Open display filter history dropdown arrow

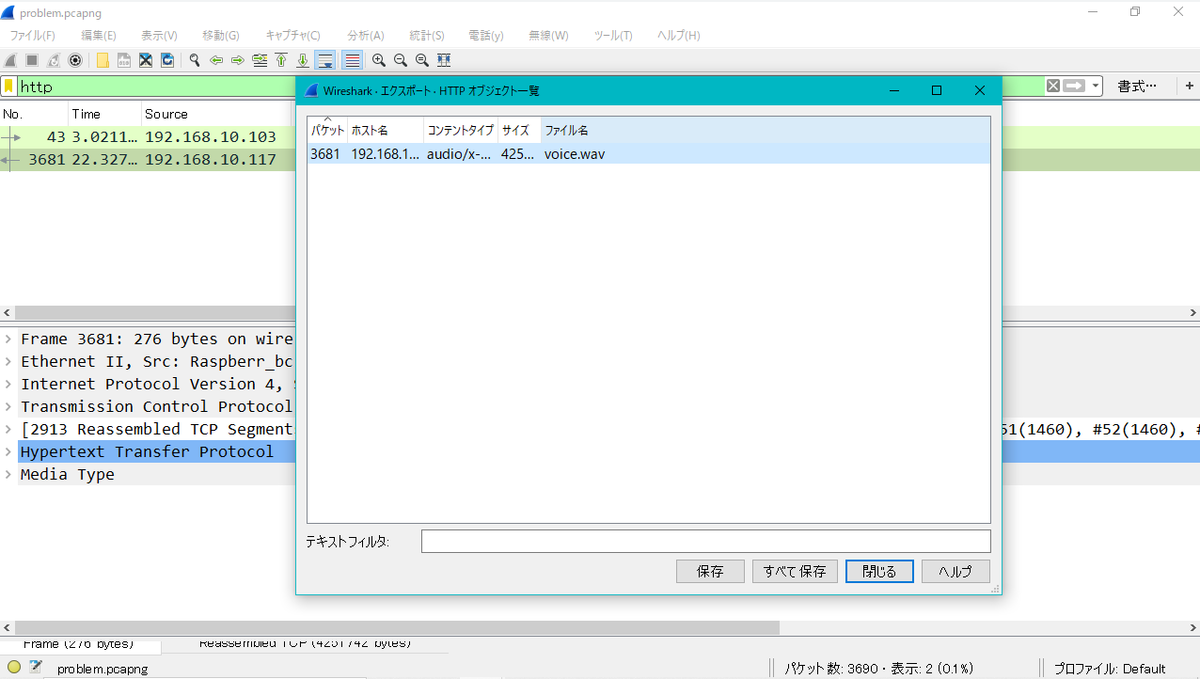1096,86
